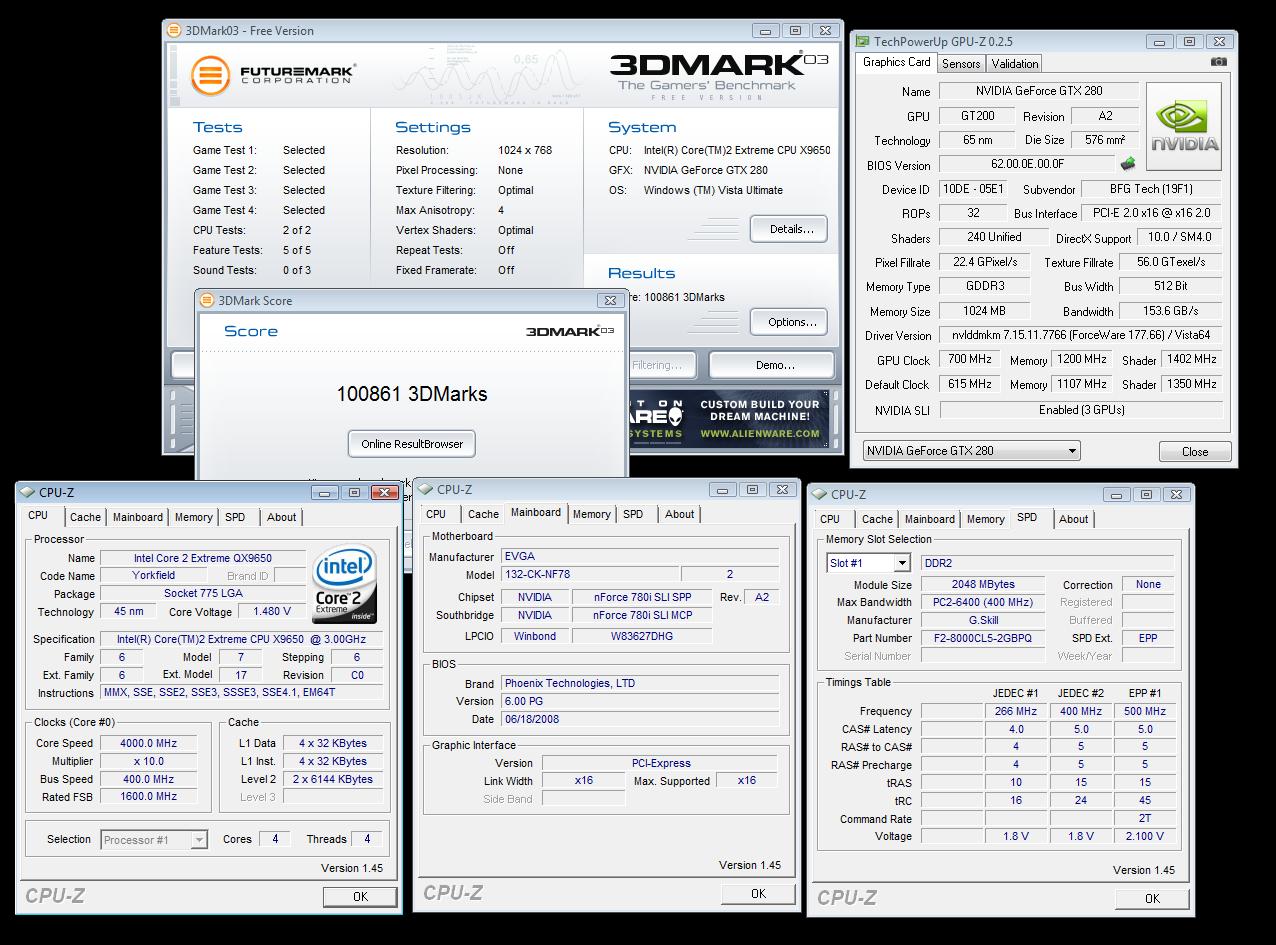This screenshot has height=945, width=1276.
Task: Switch to the Validation tab in GPU-Z
Action: point(1015,63)
